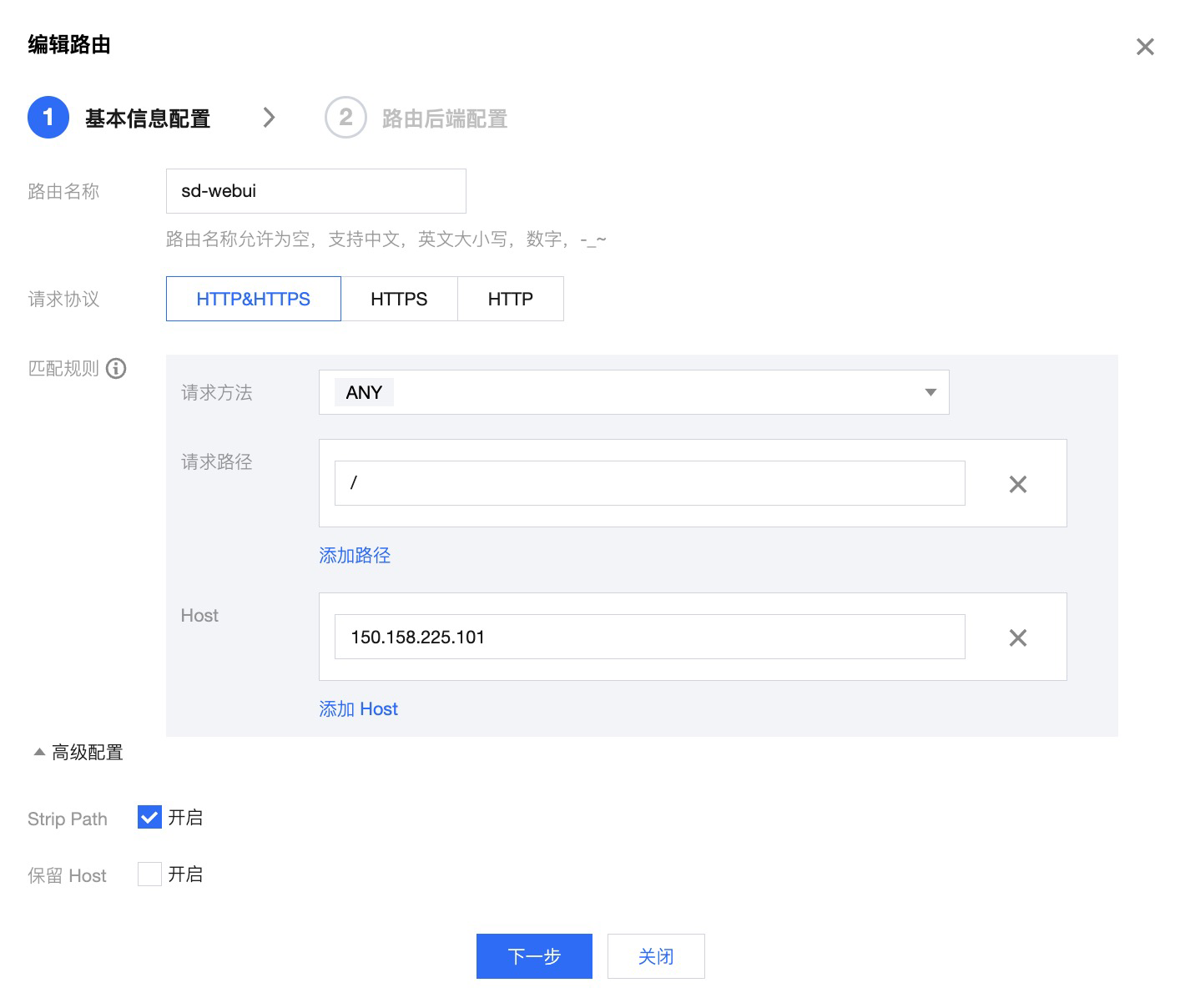Click the 路由名称 hint text below field
The height and width of the screenshot is (1008, 1180).
tap(386, 239)
